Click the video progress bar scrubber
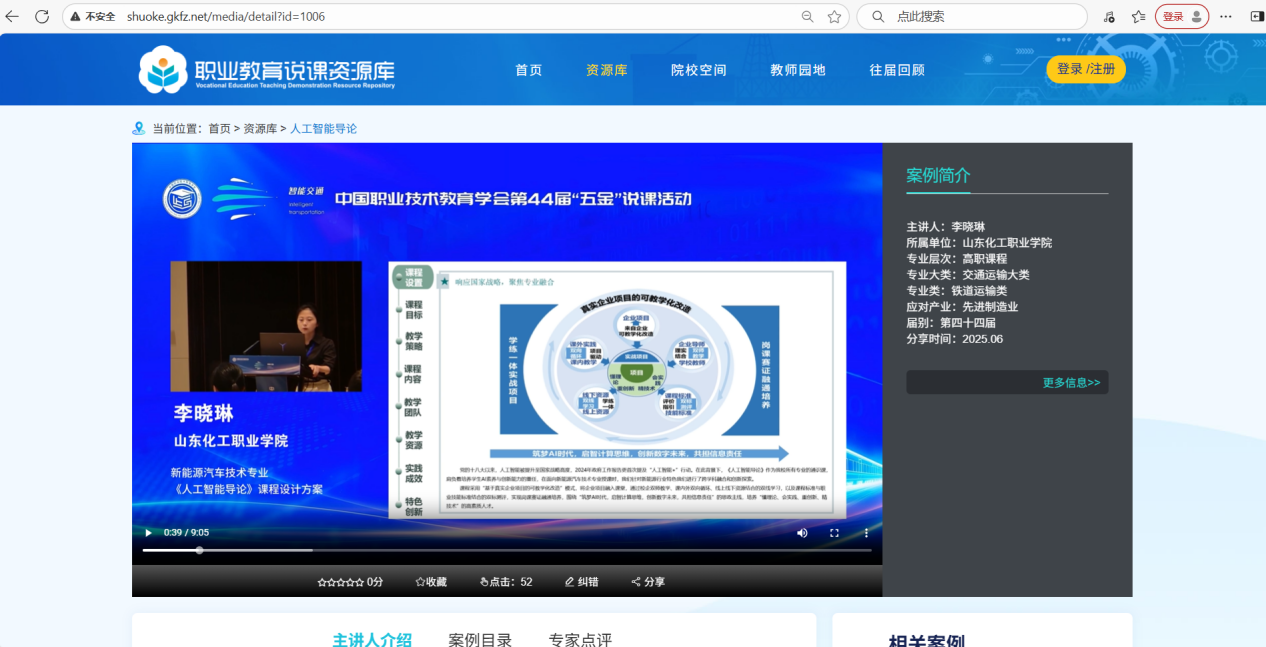 click(x=200, y=550)
